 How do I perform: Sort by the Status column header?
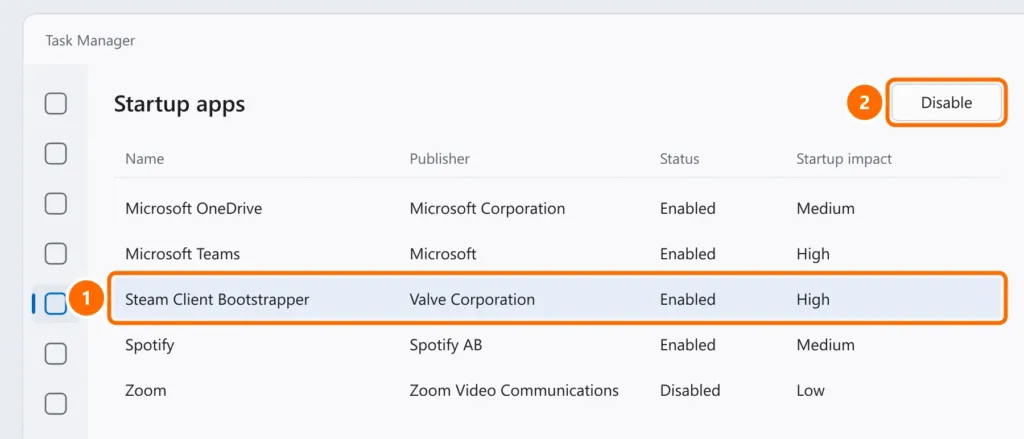(679, 159)
